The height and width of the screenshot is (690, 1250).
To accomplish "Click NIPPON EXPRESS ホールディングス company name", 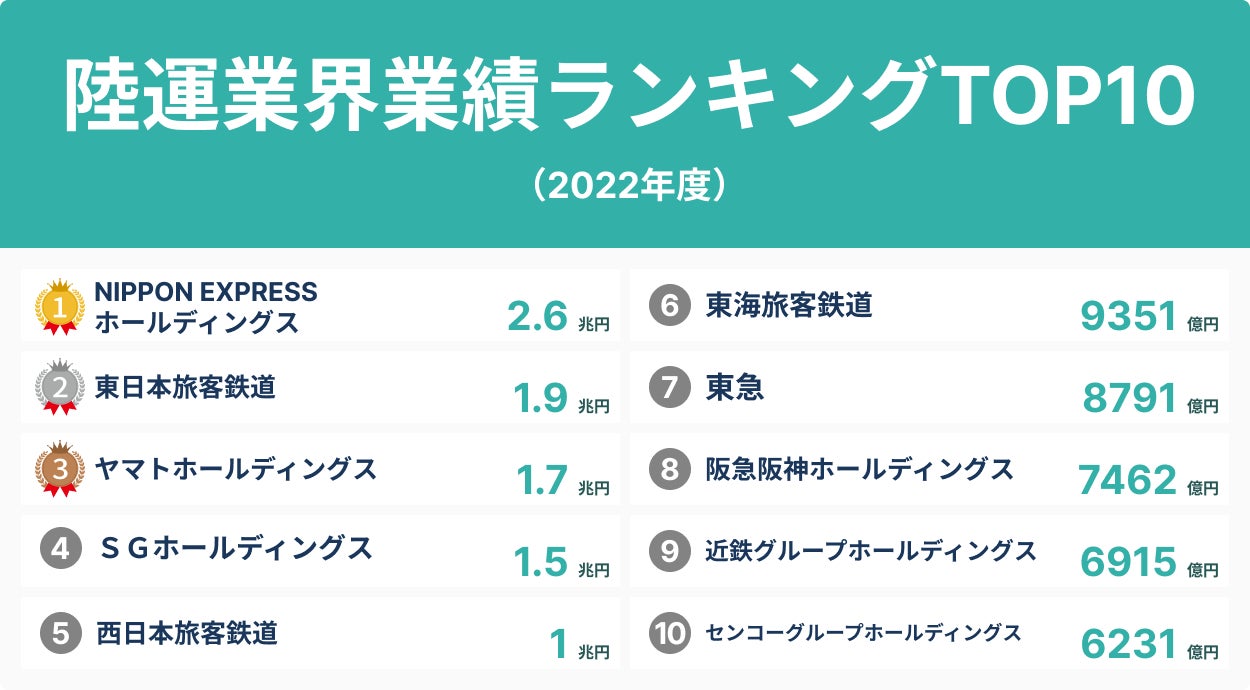I will [x=206, y=307].
